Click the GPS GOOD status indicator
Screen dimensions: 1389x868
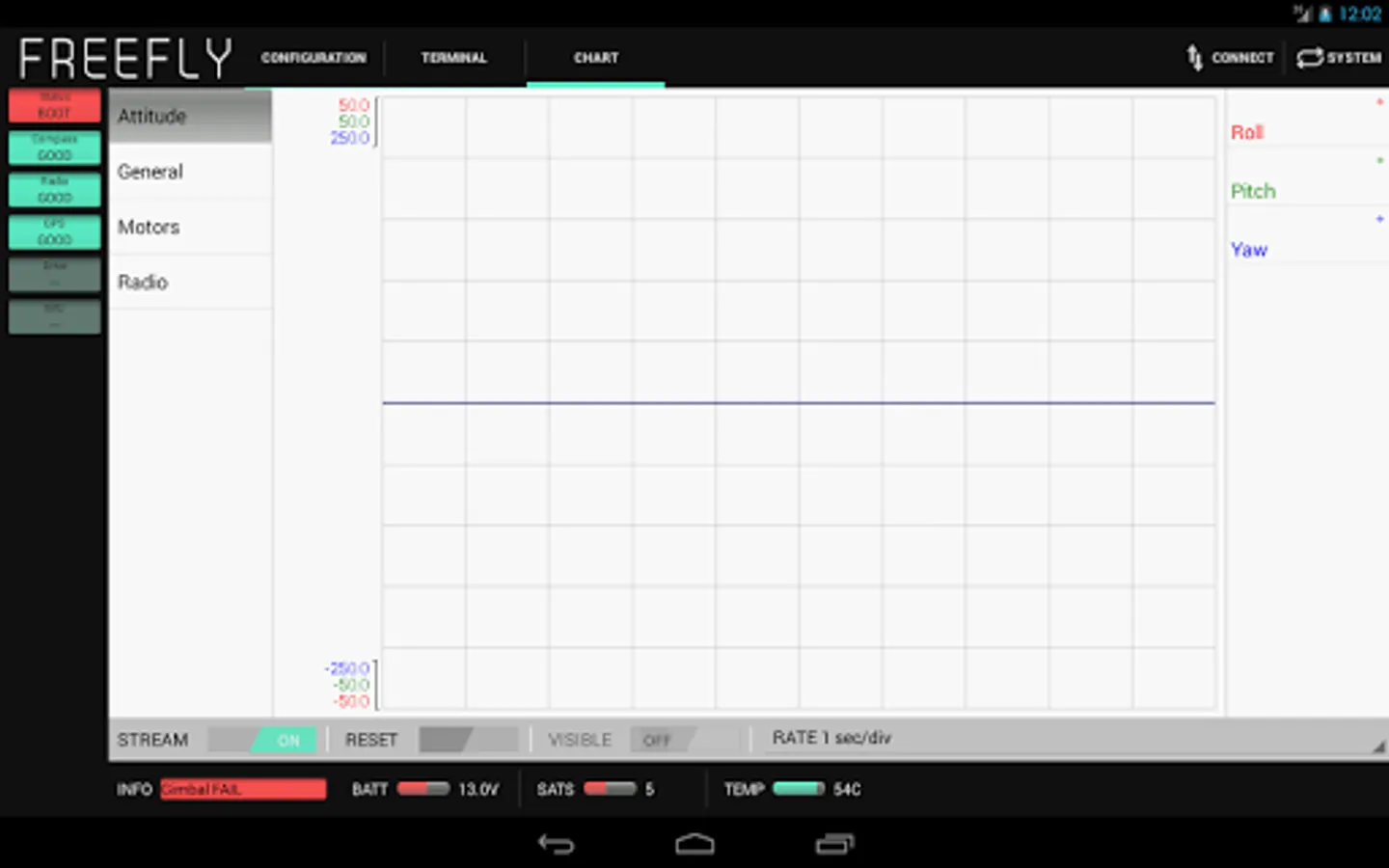55,232
